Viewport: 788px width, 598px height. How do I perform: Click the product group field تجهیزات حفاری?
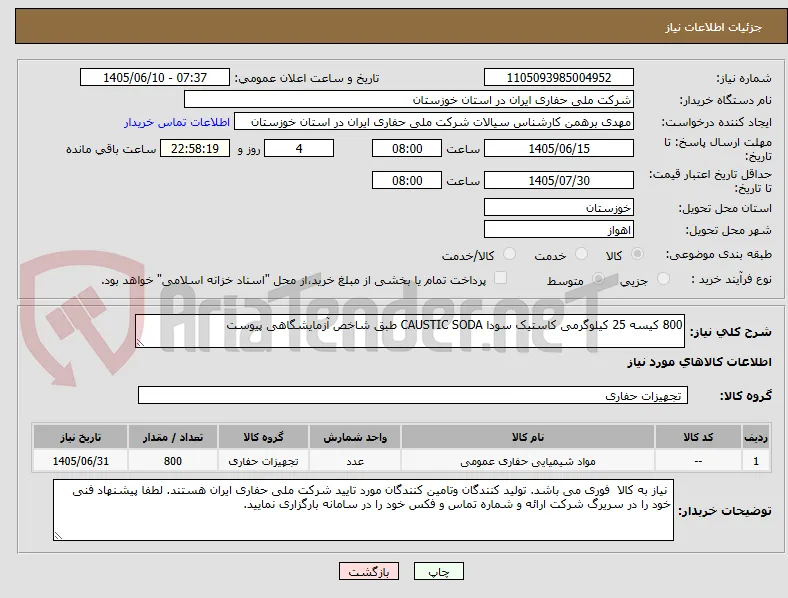(x=413, y=395)
